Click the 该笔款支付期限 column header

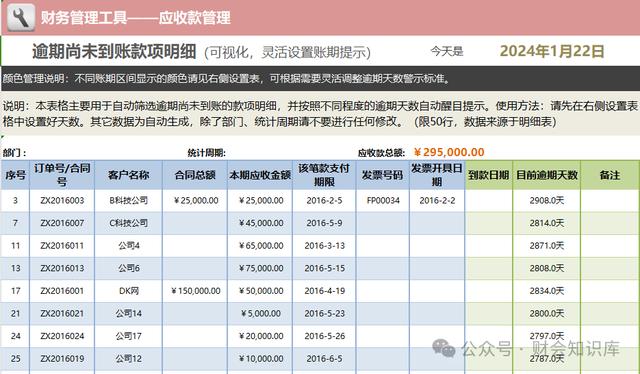coord(324,175)
